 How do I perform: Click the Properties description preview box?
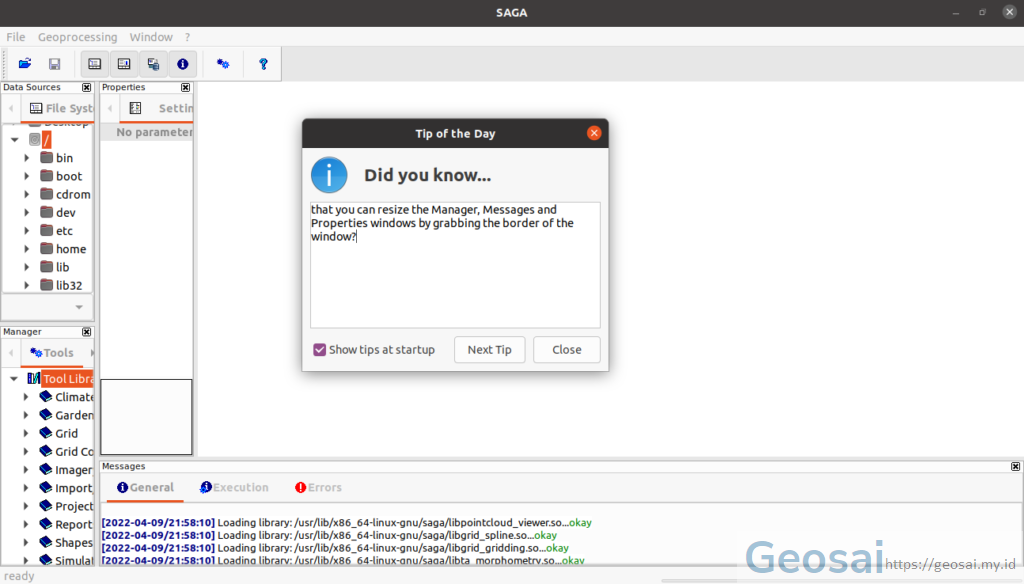[146, 417]
